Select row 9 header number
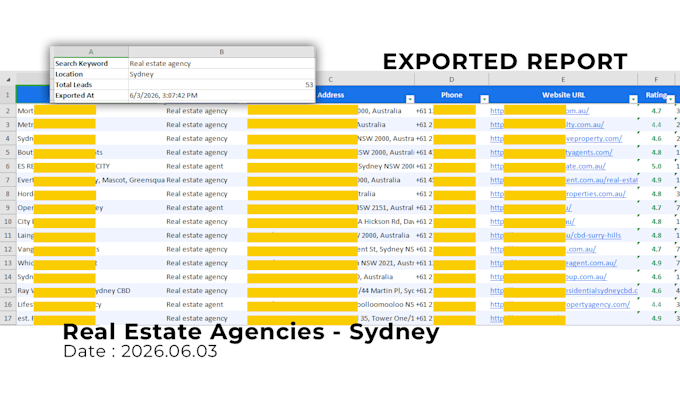 point(8,208)
